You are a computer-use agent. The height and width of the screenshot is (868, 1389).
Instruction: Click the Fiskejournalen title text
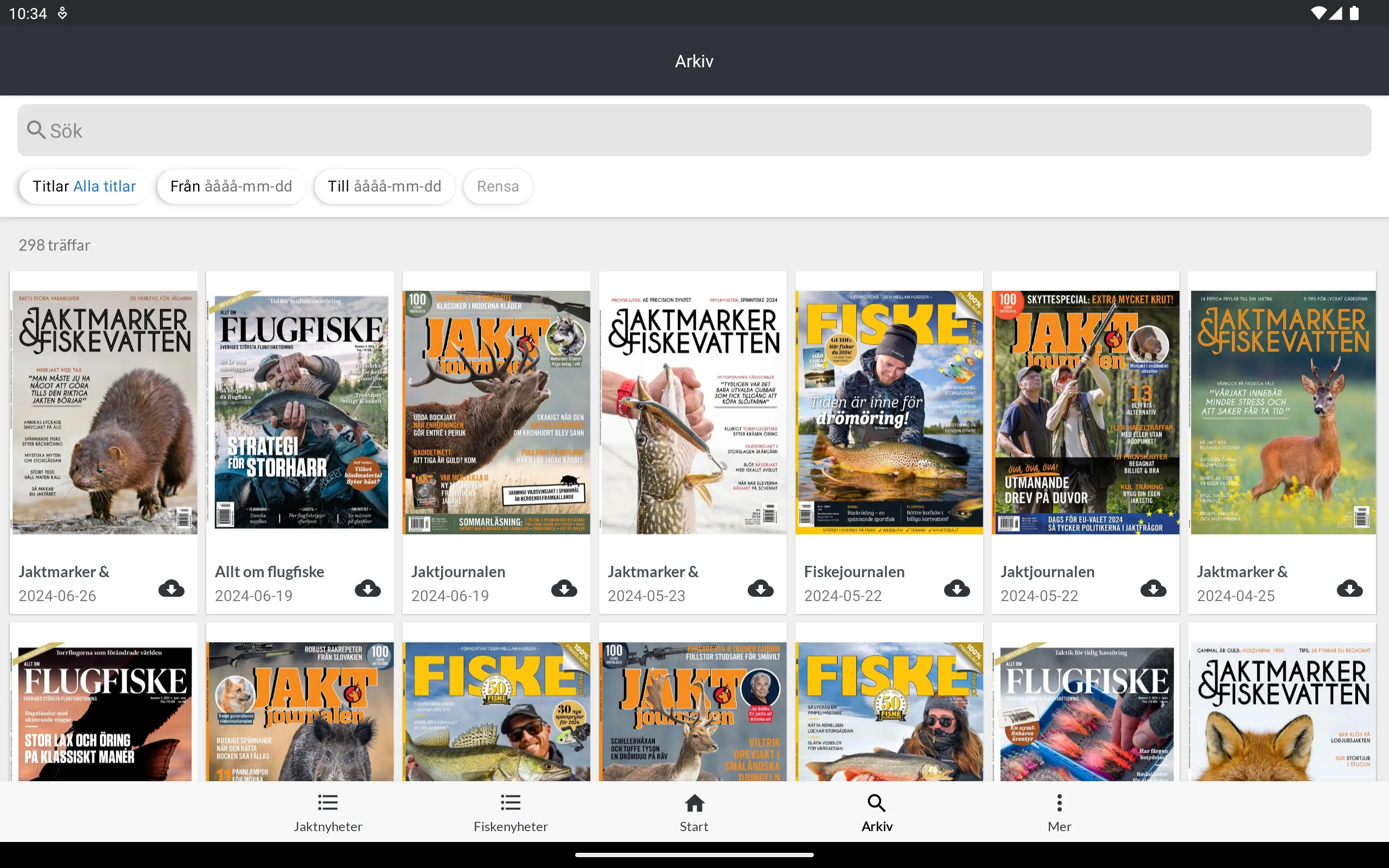[x=854, y=572]
